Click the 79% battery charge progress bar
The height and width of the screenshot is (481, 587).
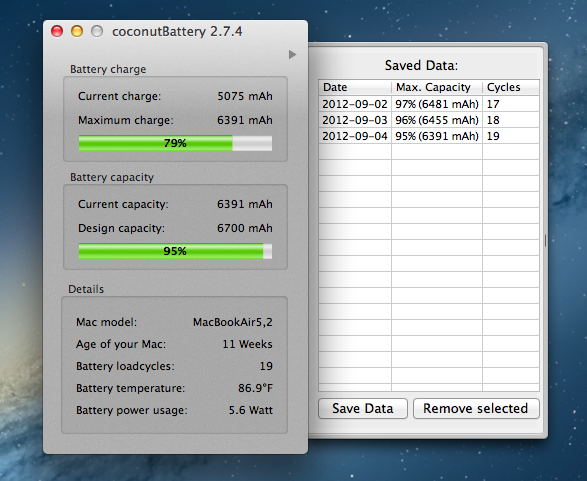coord(175,143)
